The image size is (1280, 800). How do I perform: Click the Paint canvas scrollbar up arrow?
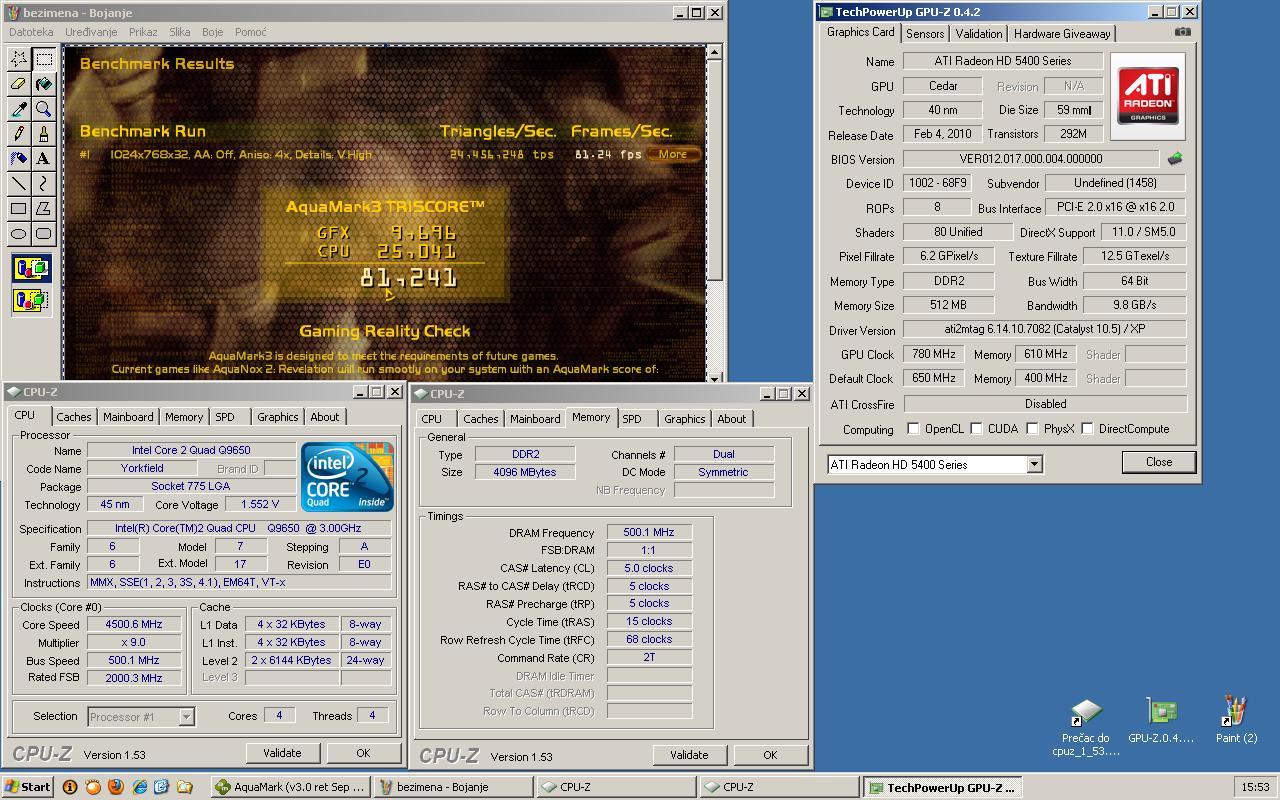coord(714,52)
